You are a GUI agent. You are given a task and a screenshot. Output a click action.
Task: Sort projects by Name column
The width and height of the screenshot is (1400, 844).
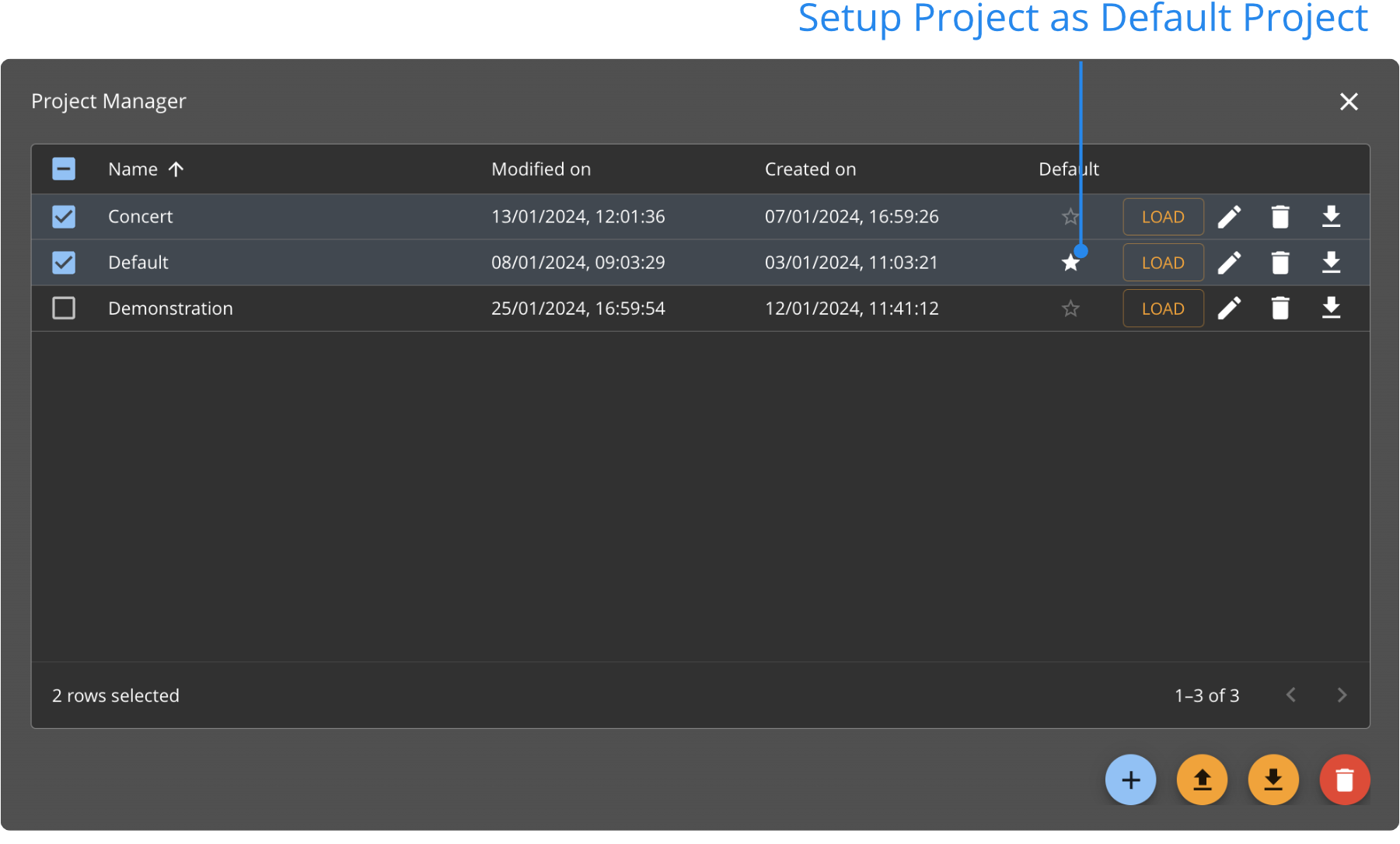pos(133,169)
